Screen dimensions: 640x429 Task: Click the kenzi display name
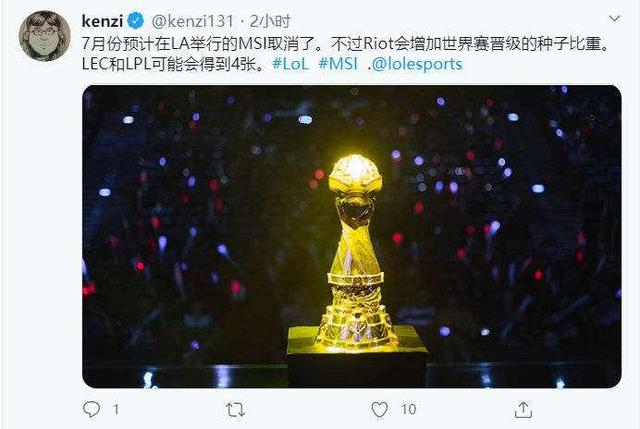(102, 21)
